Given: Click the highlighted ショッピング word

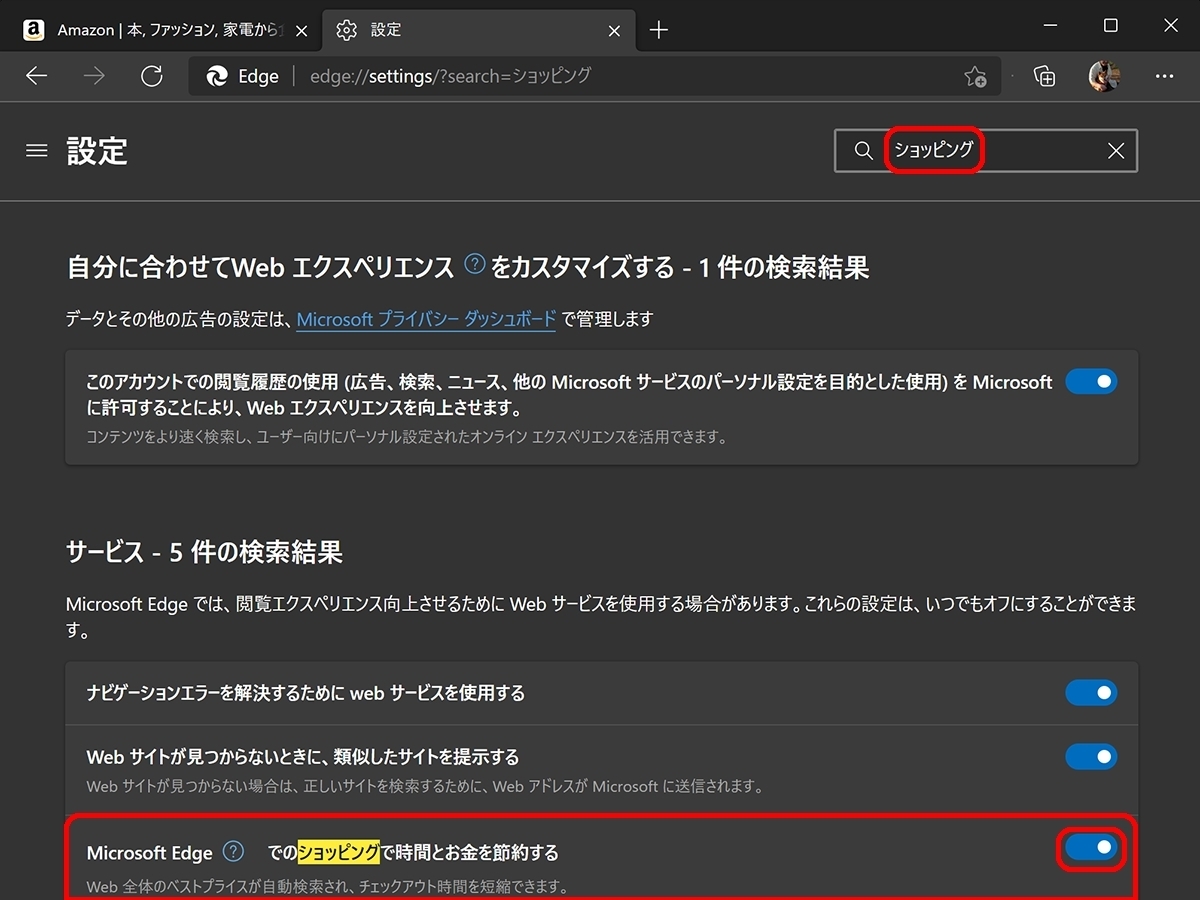Looking at the screenshot, I should pos(339,852).
